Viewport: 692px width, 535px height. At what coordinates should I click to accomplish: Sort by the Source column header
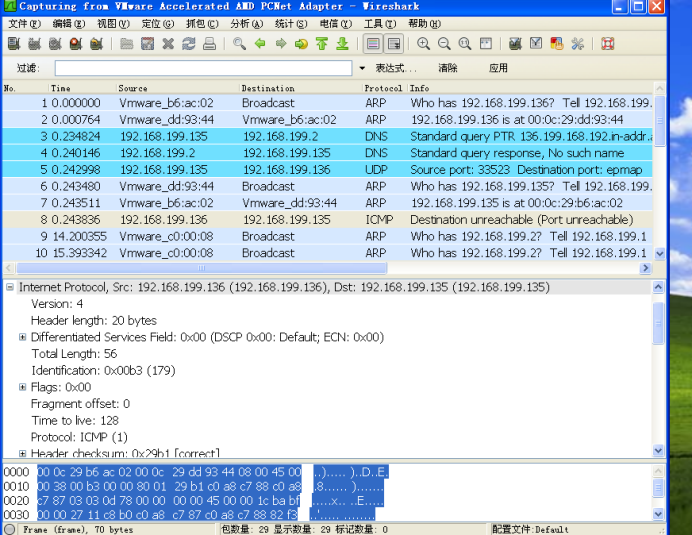(x=177, y=88)
